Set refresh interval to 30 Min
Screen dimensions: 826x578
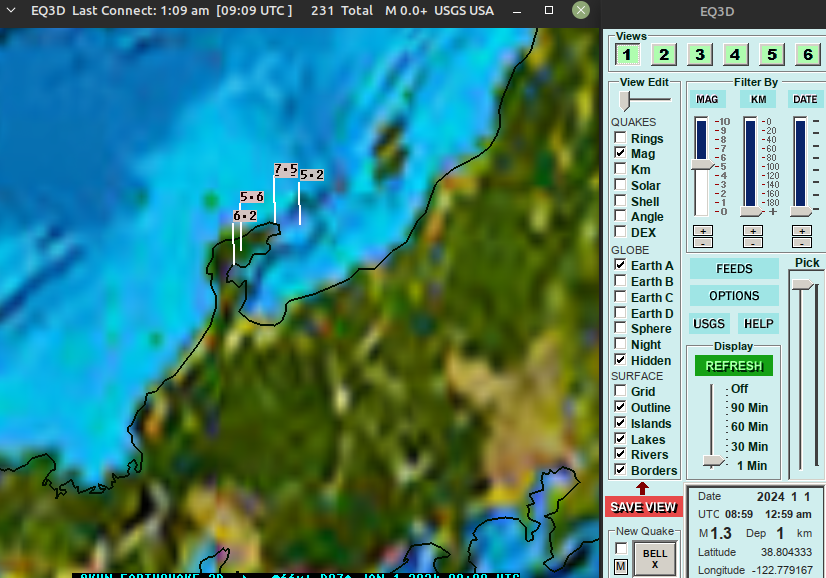coord(749,447)
